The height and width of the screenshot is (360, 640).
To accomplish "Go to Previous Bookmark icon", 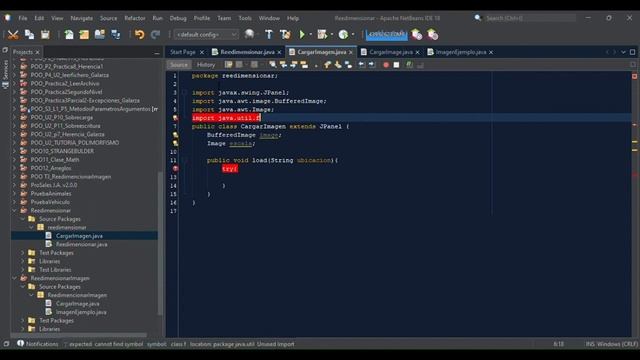I will coord(327,64).
